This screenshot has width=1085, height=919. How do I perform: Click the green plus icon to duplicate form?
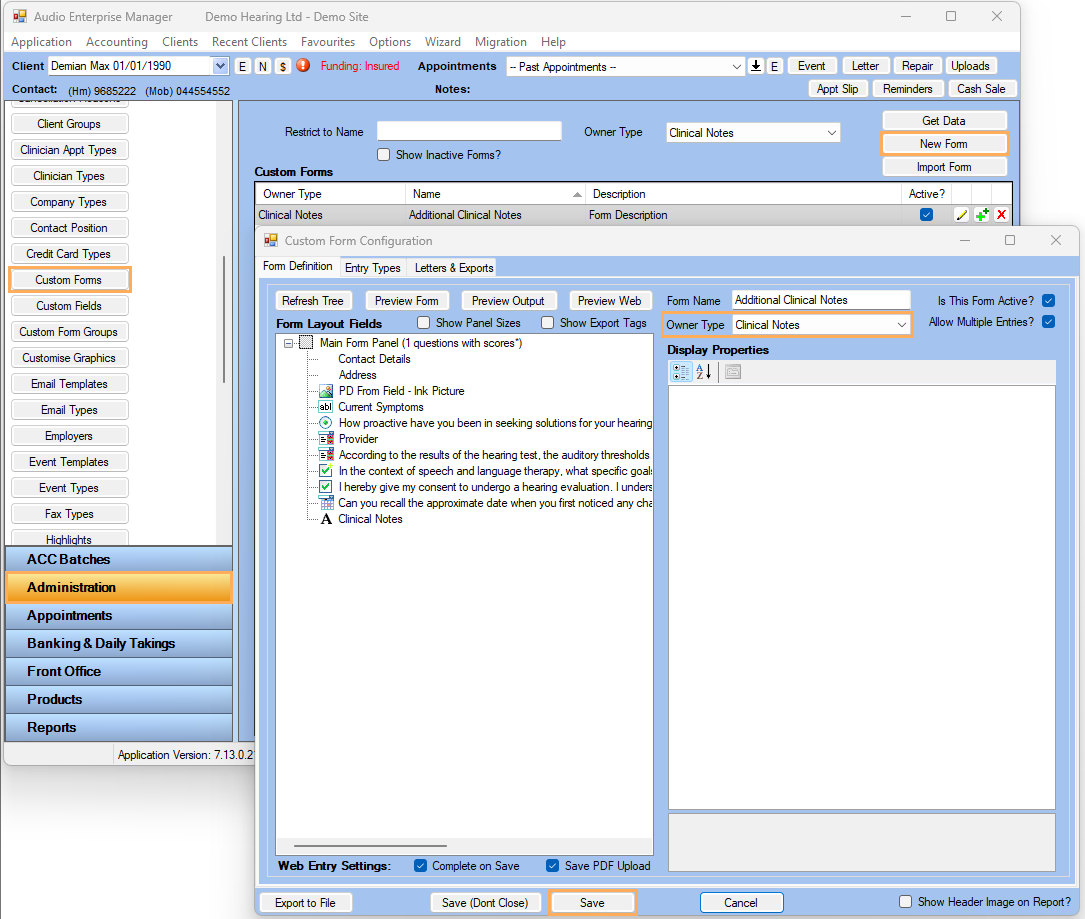pyautogui.click(x=981, y=214)
